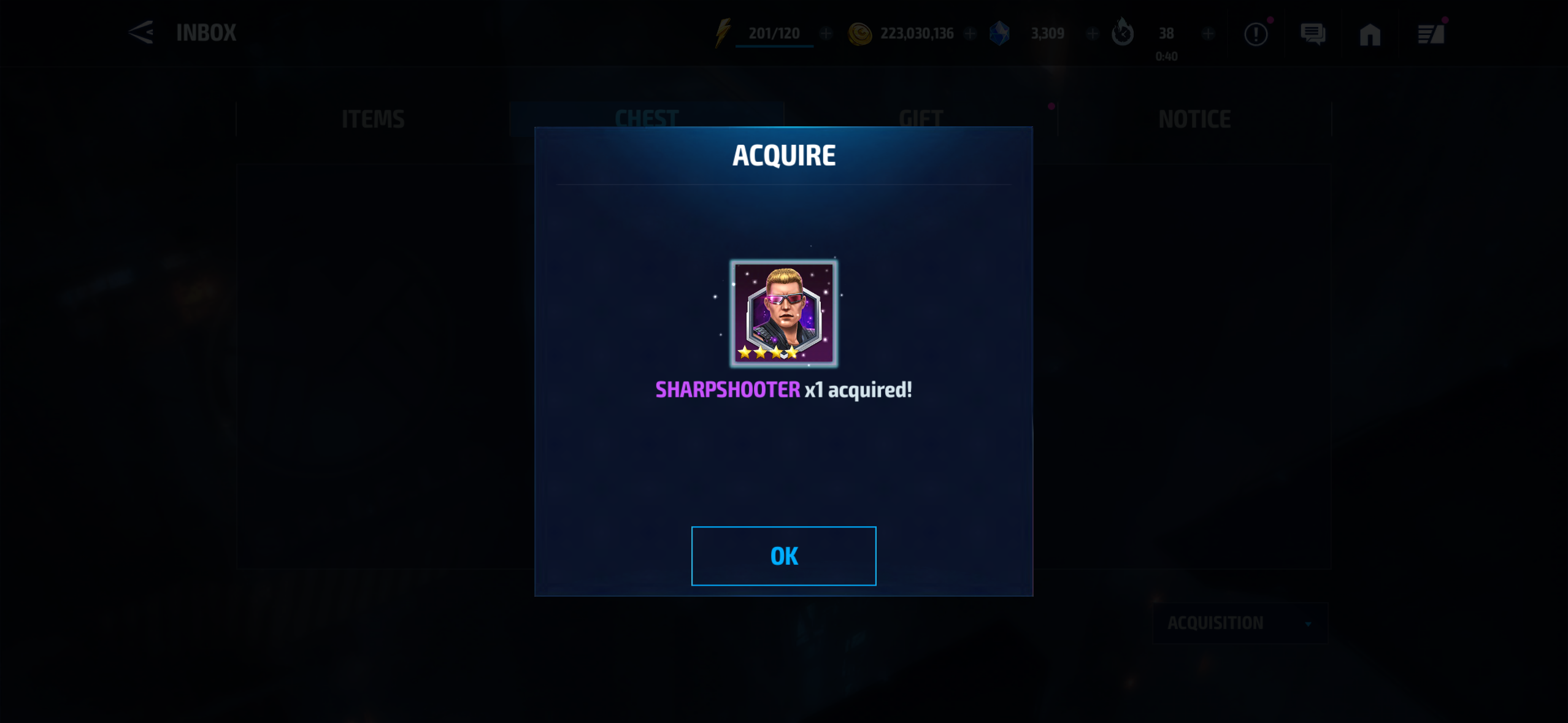The height and width of the screenshot is (723, 1568).
Task: Open the side menu list icon
Action: (1431, 34)
